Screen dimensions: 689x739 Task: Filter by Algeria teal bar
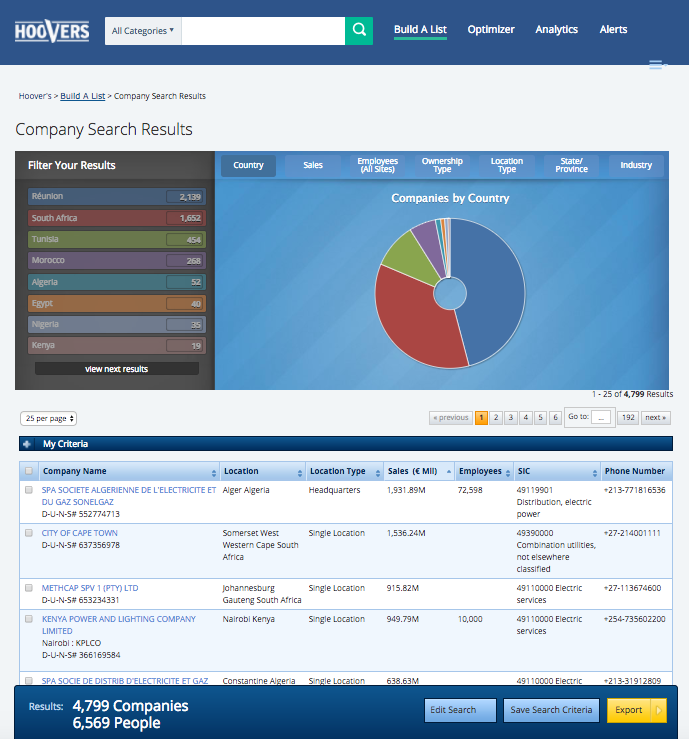(116, 282)
